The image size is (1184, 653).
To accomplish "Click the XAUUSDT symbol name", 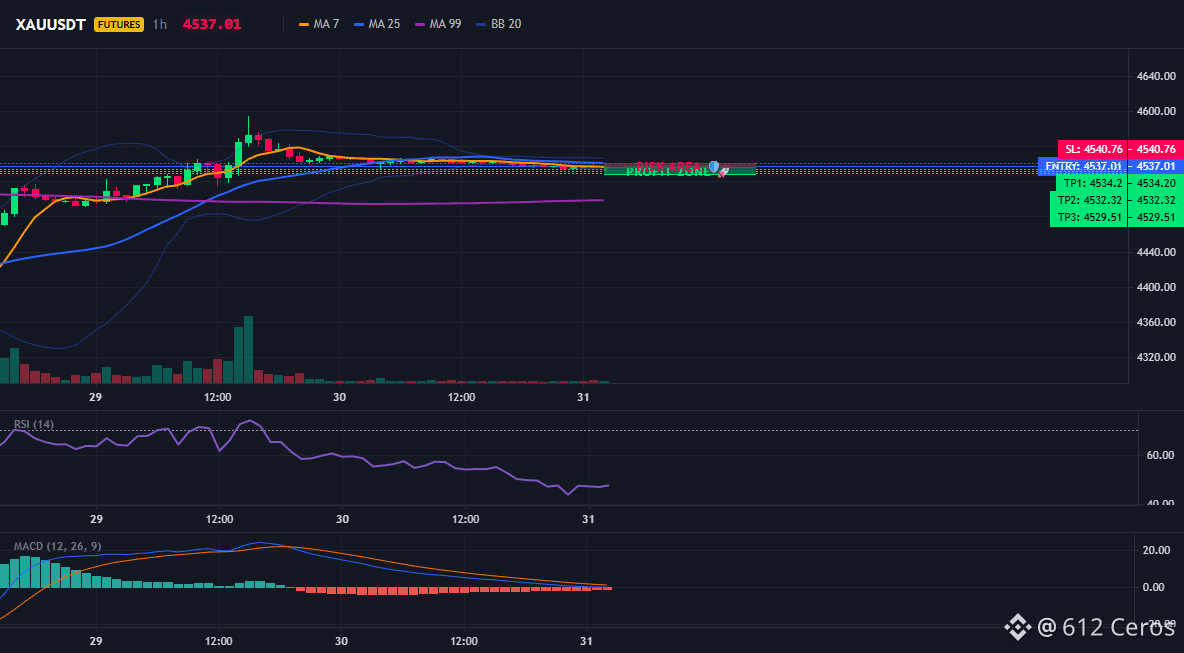I will pyautogui.click(x=51, y=24).
